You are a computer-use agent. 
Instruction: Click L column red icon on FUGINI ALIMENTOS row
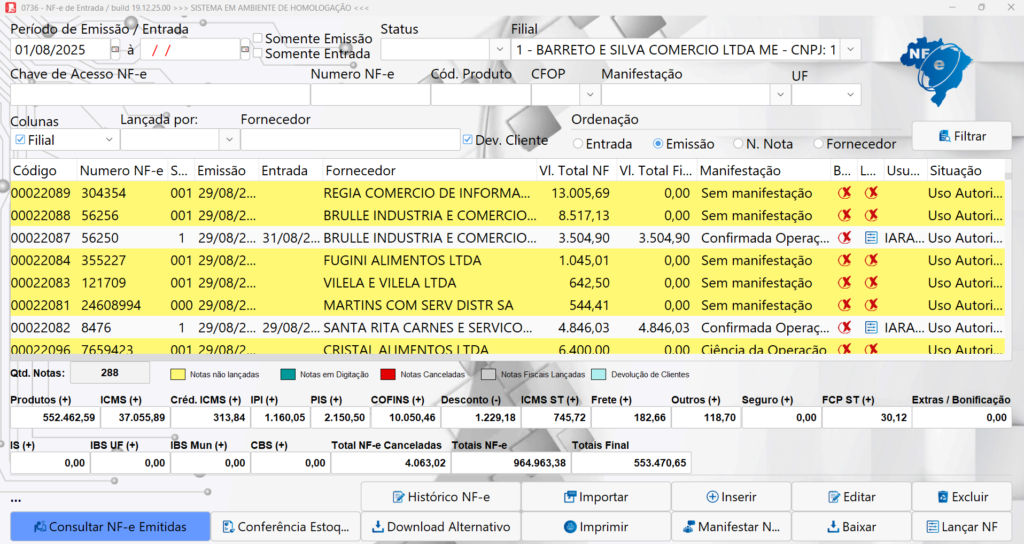tap(871, 261)
